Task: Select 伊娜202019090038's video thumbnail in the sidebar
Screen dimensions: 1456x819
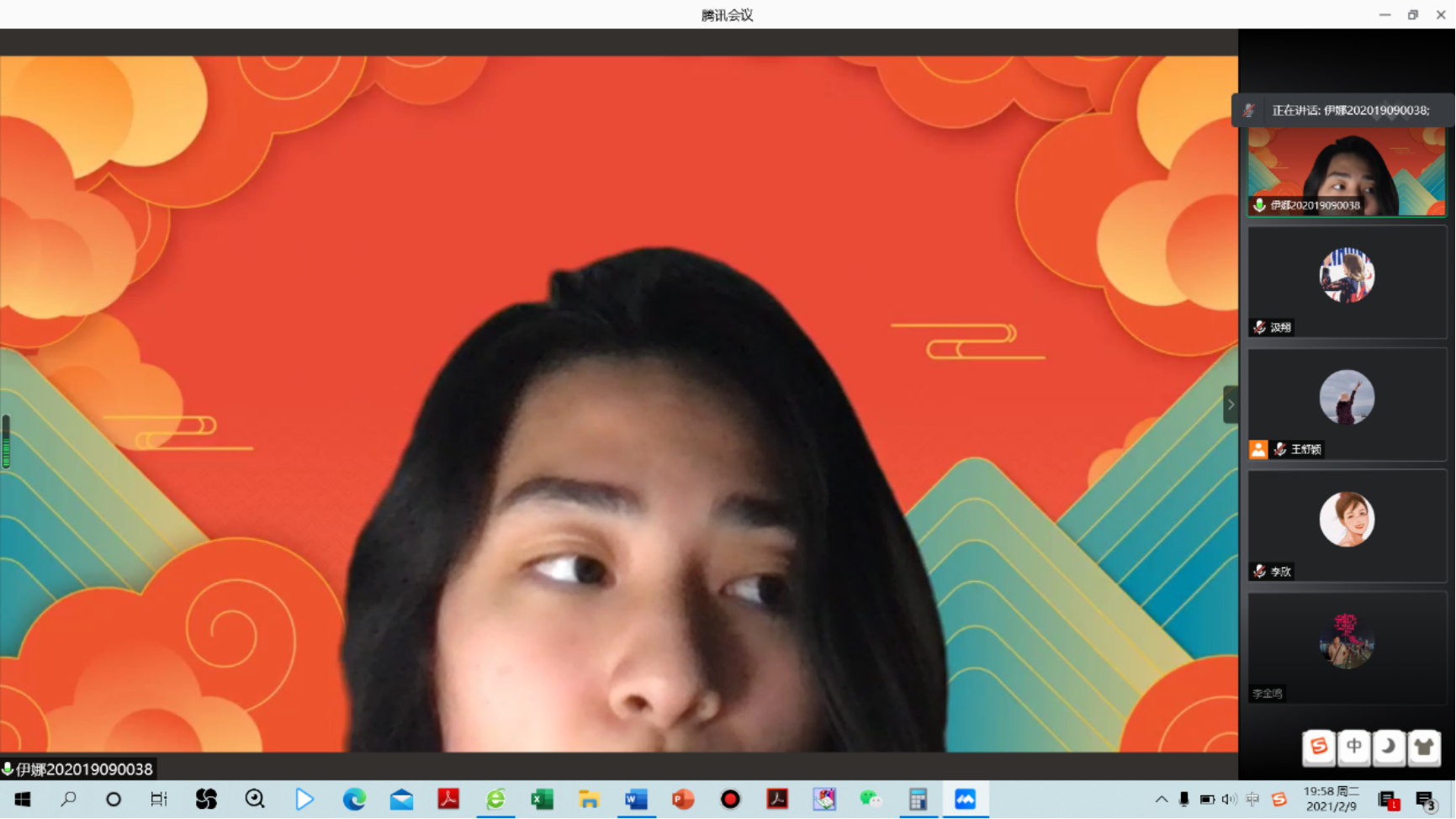Action: coord(1346,172)
